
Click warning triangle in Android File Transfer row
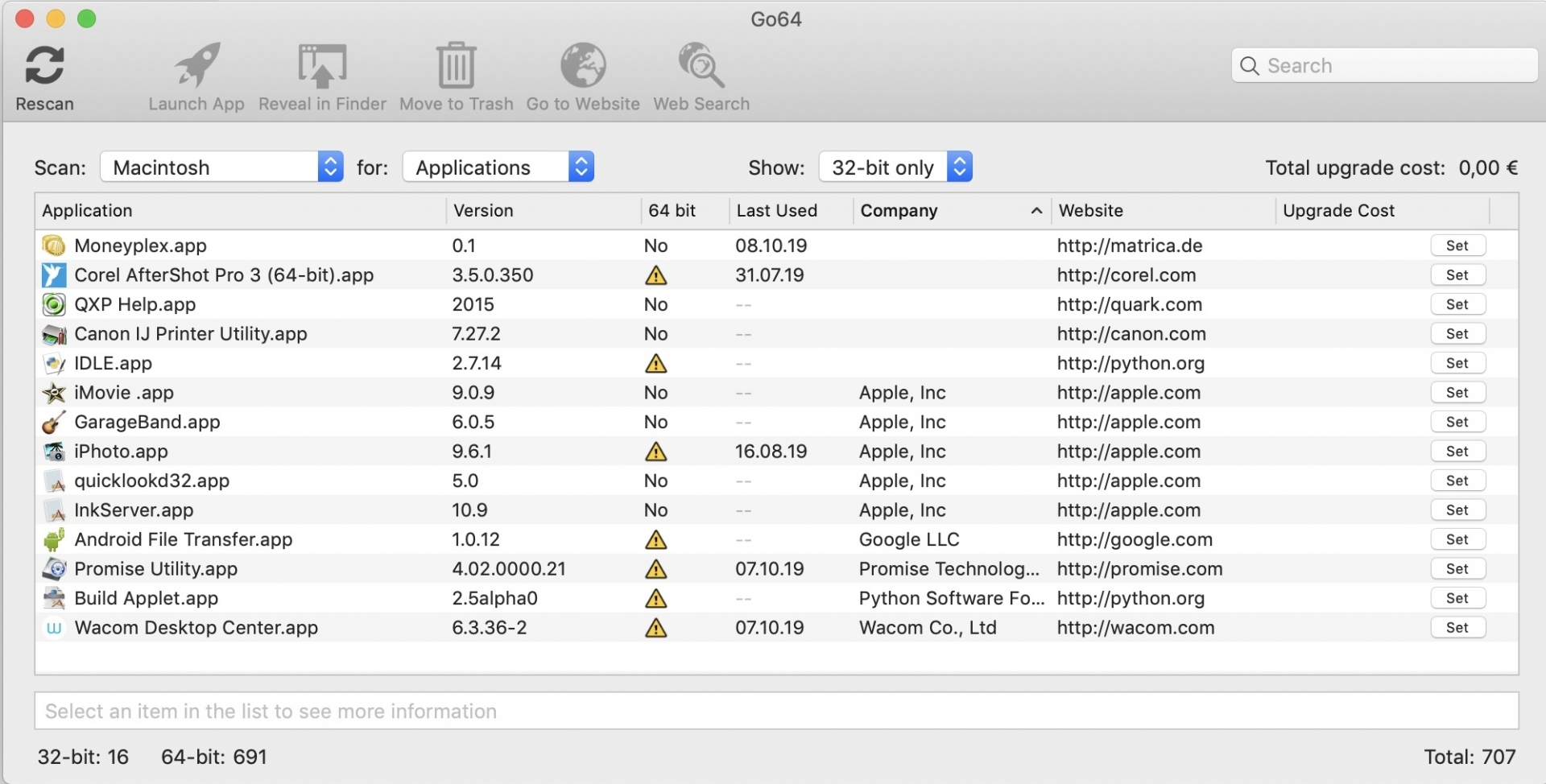656,540
